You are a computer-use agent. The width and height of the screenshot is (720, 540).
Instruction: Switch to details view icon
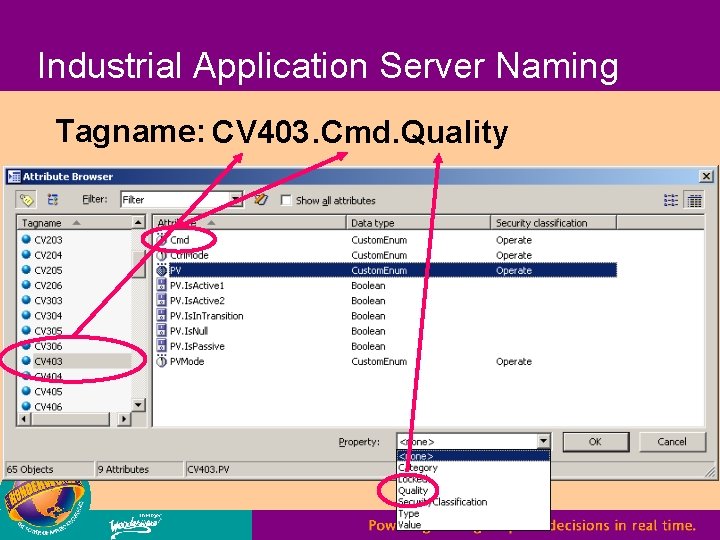pyautogui.click(x=694, y=200)
